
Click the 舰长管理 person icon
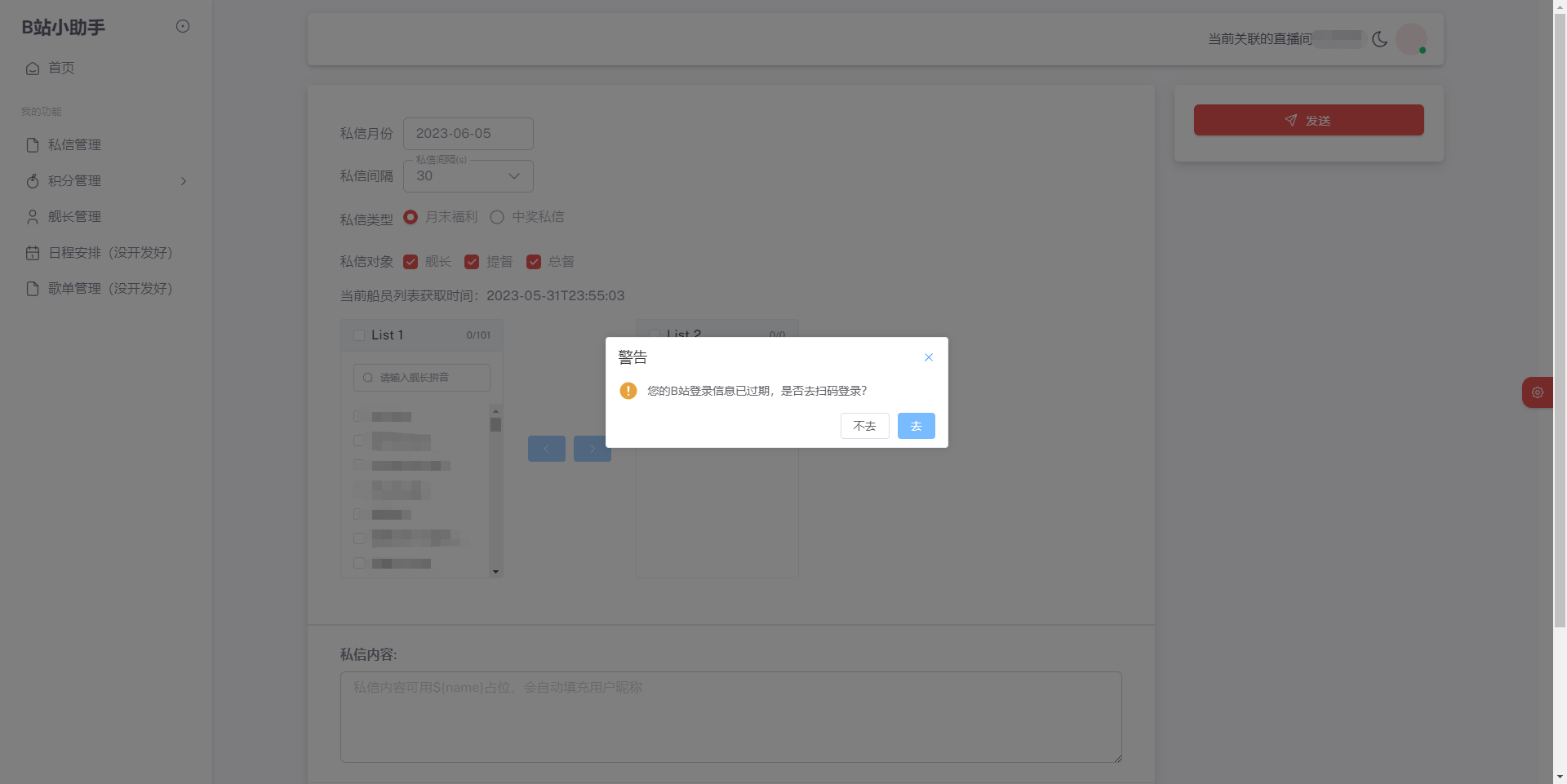pos(33,217)
